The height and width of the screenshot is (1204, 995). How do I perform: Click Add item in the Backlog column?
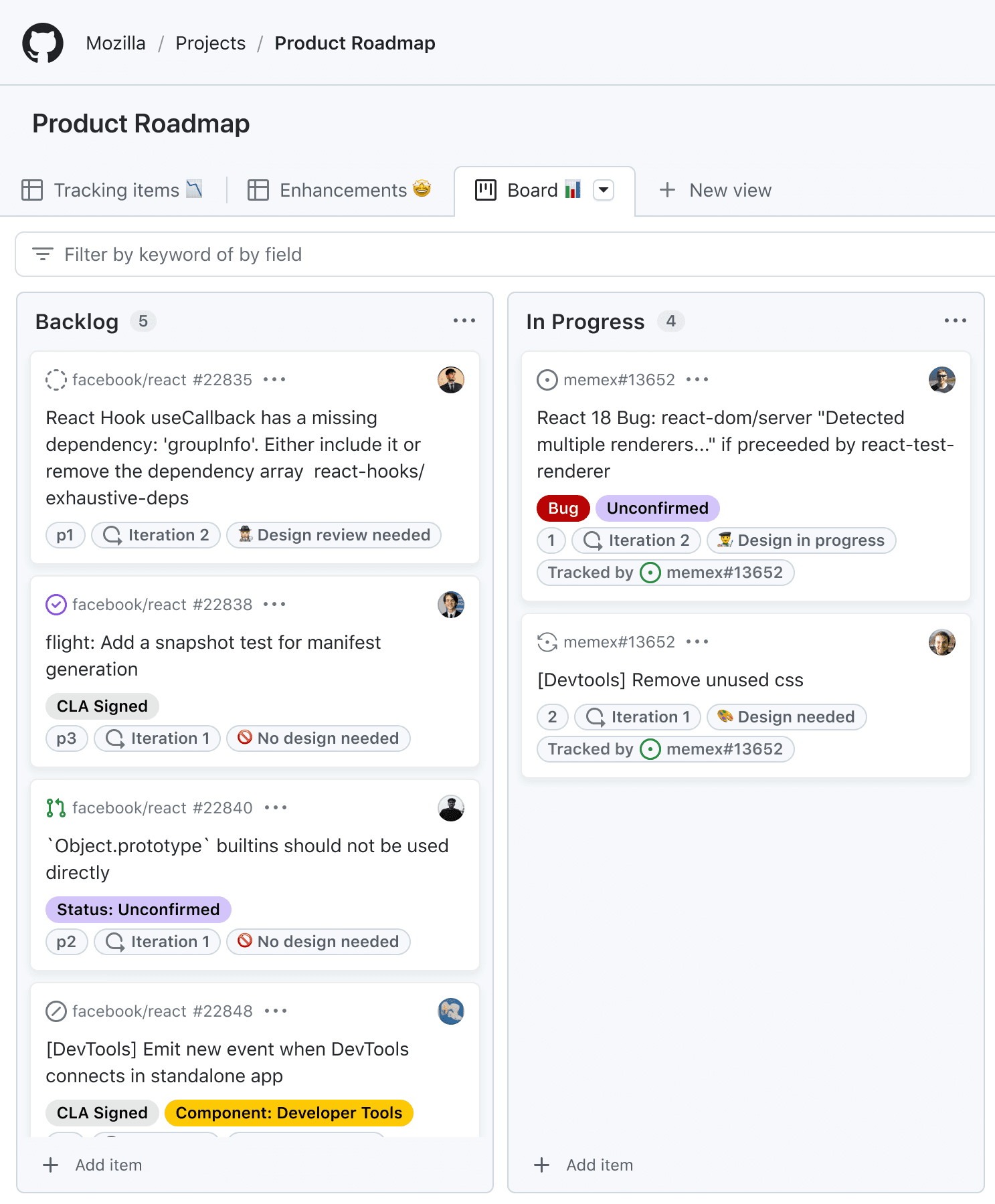point(92,1165)
